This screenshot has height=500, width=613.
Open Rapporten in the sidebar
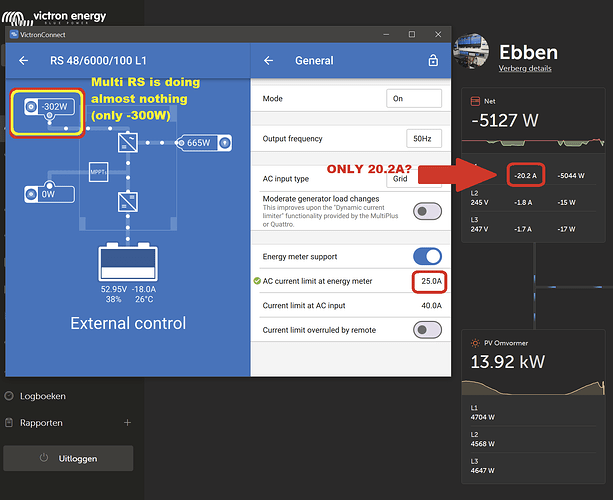click(41, 423)
